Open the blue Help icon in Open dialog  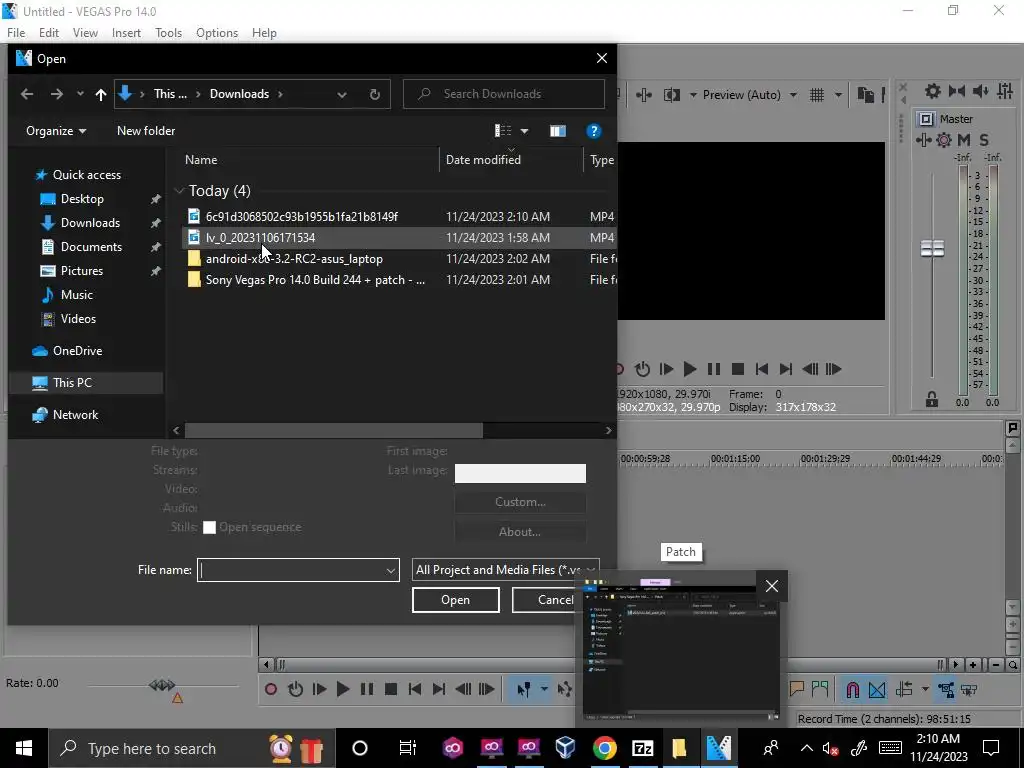(x=594, y=131)
